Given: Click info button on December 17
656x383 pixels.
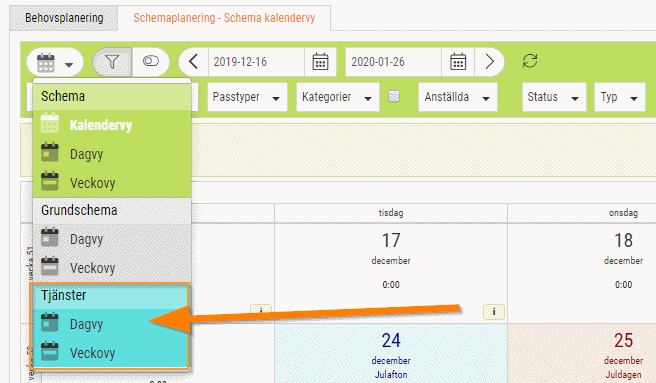Looking at the screenshot, I should [494, 312].
